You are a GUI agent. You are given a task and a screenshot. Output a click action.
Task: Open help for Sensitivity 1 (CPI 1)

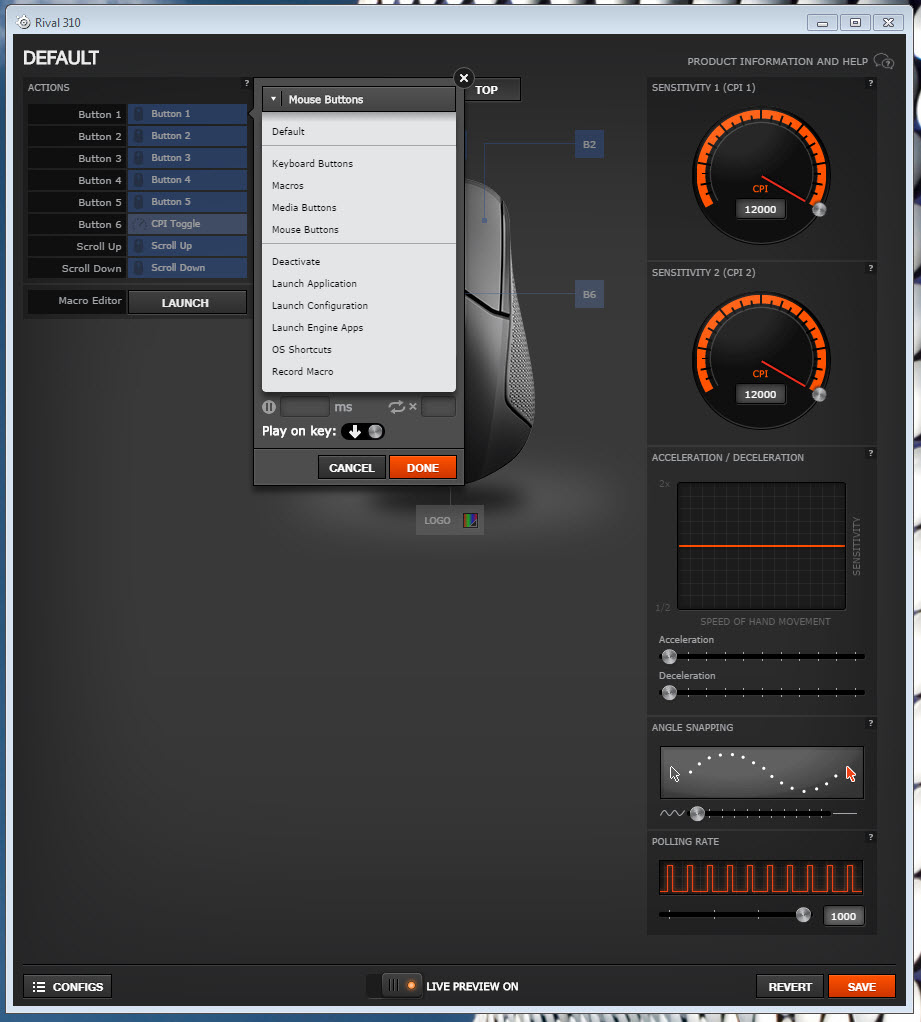click(870, 83)
